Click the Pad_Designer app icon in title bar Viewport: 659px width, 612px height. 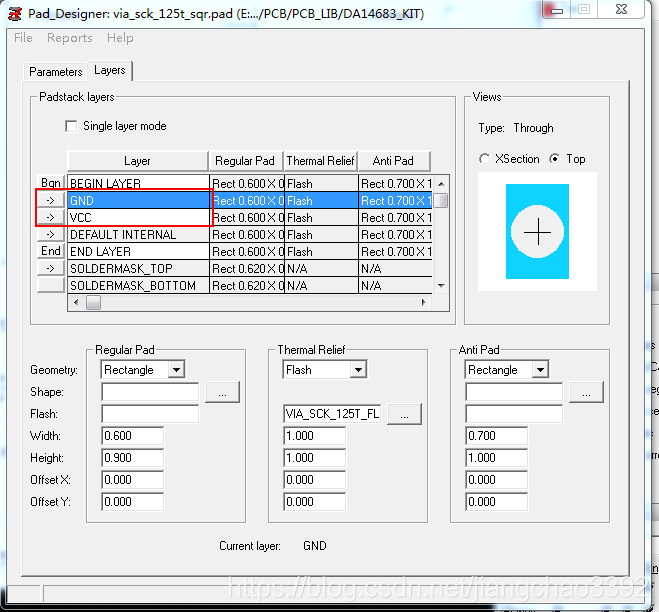pyautogui.click(x=15, y=12)
